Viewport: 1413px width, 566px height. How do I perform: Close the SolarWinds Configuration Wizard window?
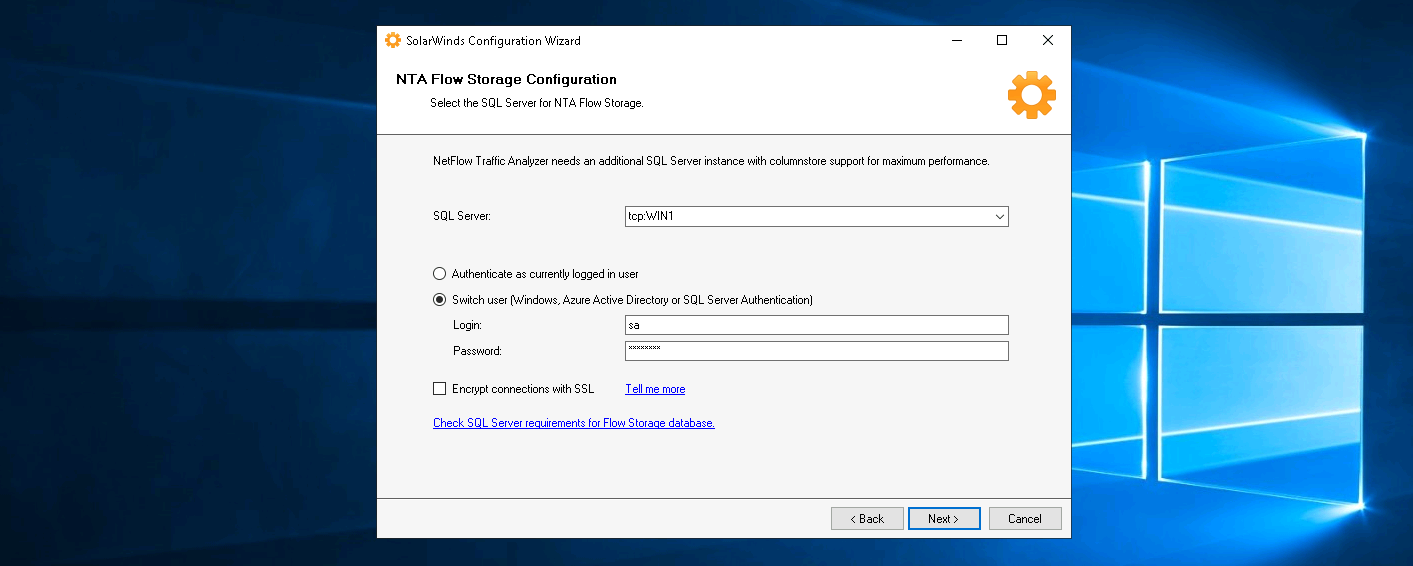pyautogui.click(x=1047, y=41)
